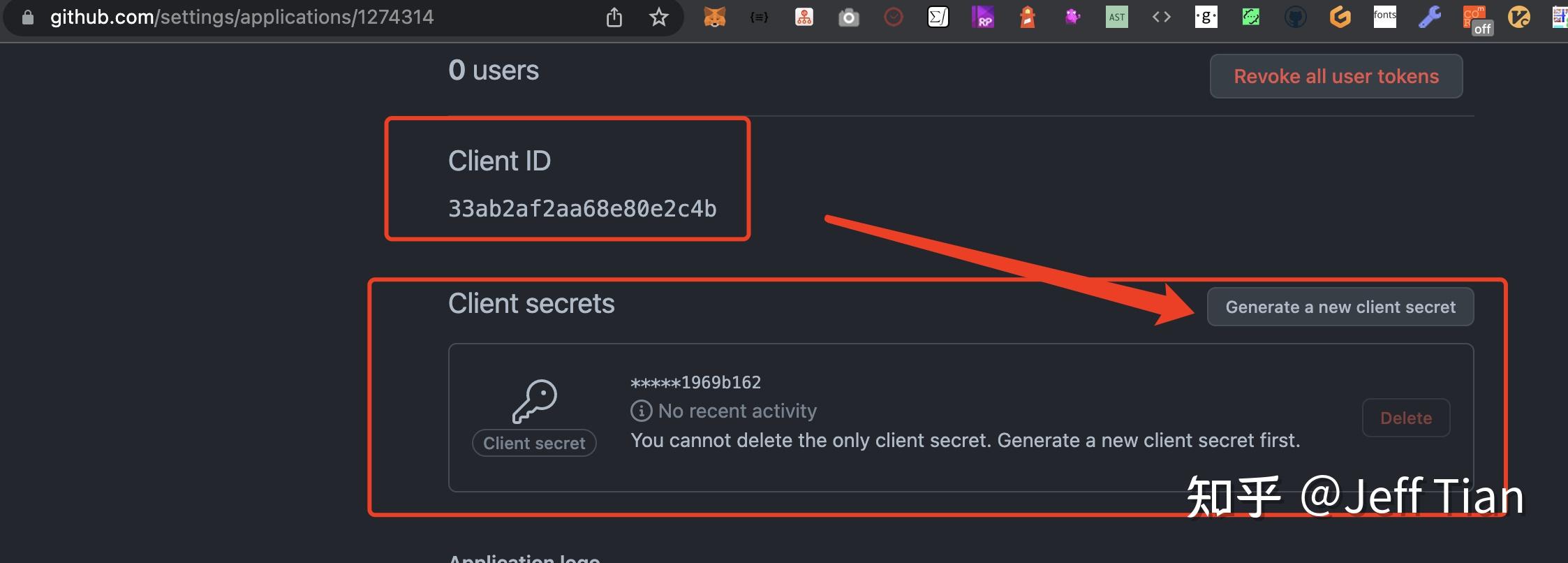Click the blue wrench extension icon
The image size is (1568, 563).
(x=1429, y=17)
